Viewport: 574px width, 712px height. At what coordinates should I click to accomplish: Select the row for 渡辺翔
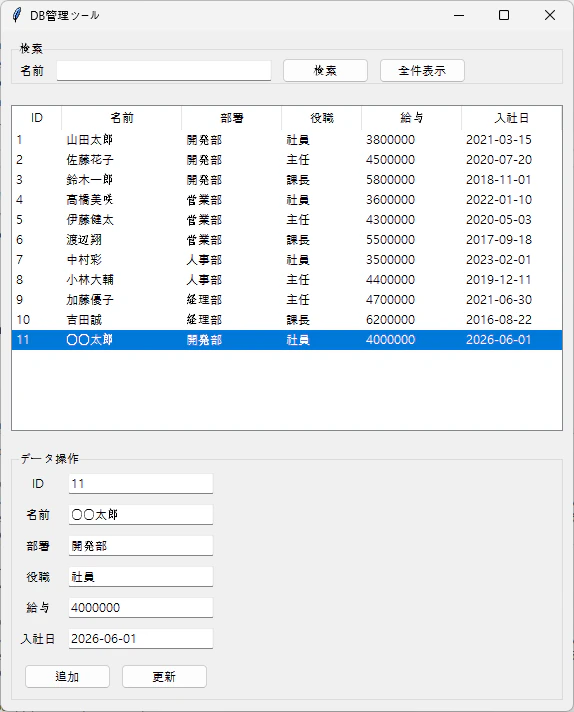(x=287, y=240)
